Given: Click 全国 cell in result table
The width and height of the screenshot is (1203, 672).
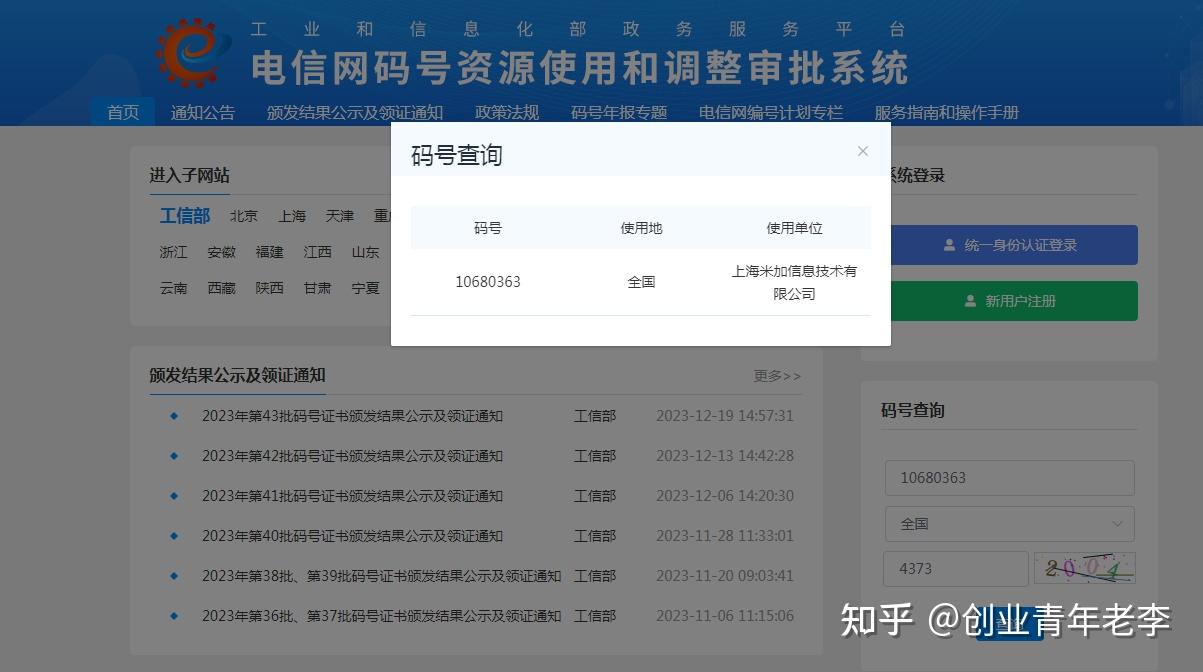Looking at the screenshot, I should [641, 282].
